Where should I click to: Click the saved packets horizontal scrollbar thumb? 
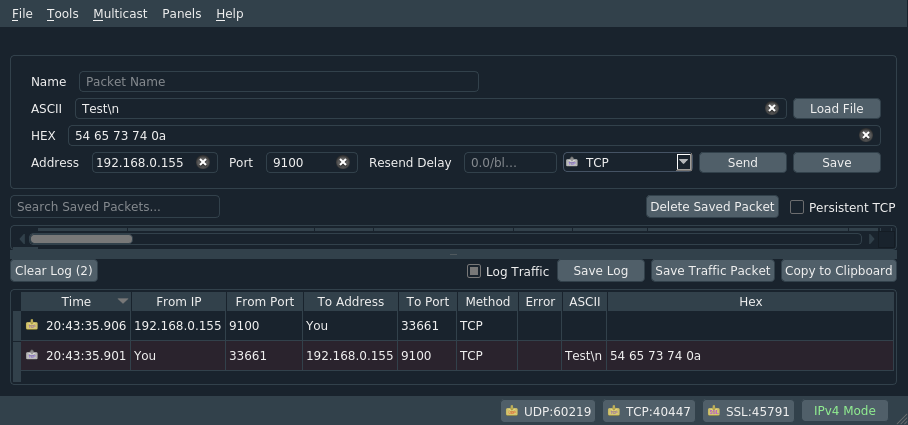[x=81, y=239]
